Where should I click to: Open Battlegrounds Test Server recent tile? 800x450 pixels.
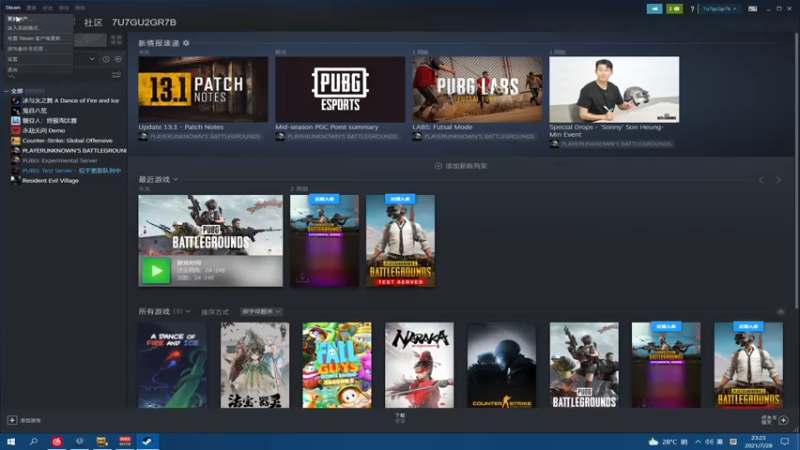click(401, 241)
